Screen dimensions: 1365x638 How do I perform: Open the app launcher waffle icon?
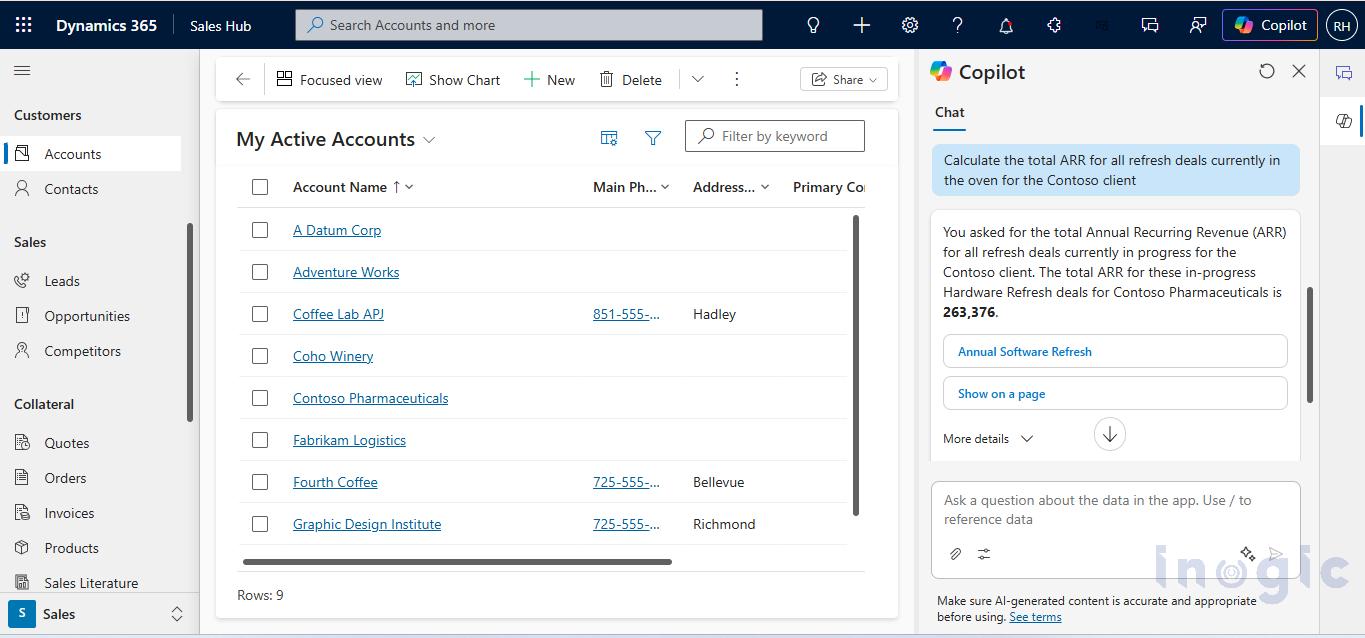coord(23,25)
